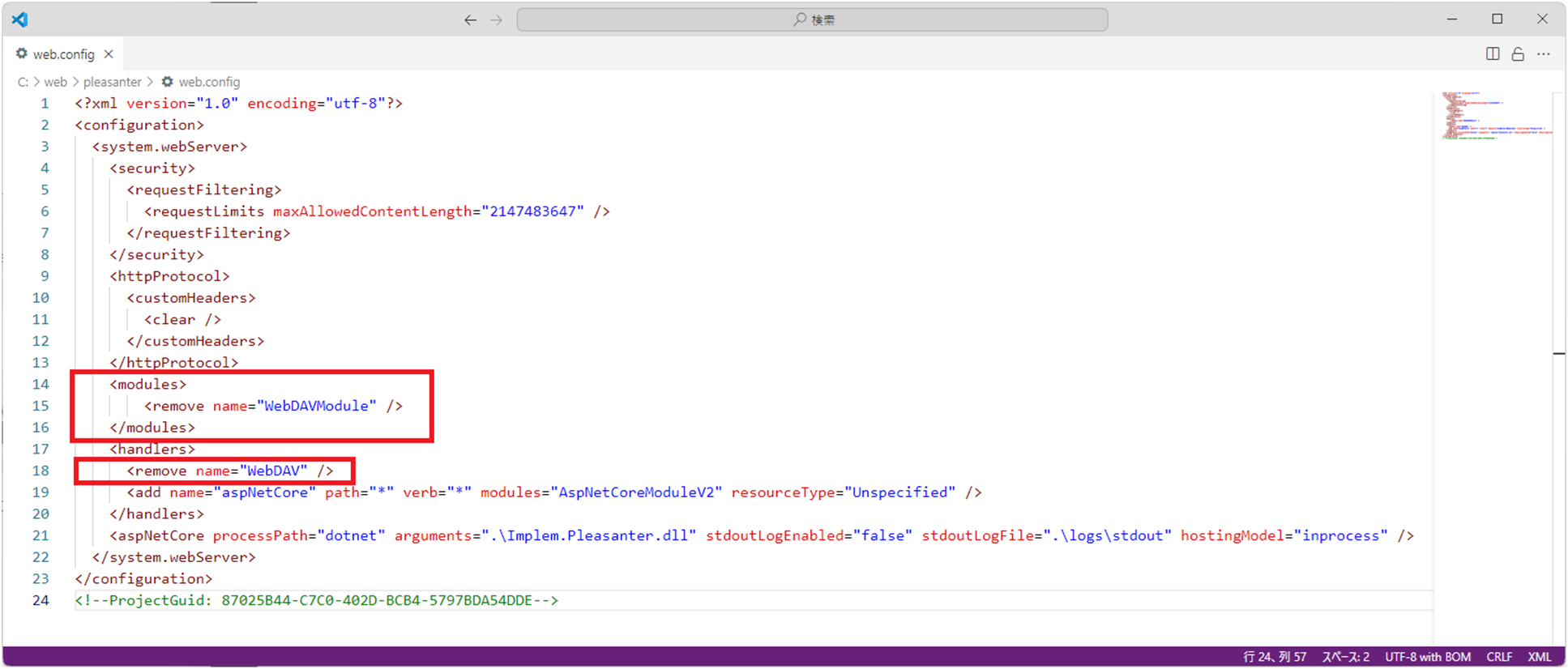Image resolution: width=1568 pixels, height=669 pixels.
Task: Click the opening httpProtocol tag
Action: coord(169,276)
